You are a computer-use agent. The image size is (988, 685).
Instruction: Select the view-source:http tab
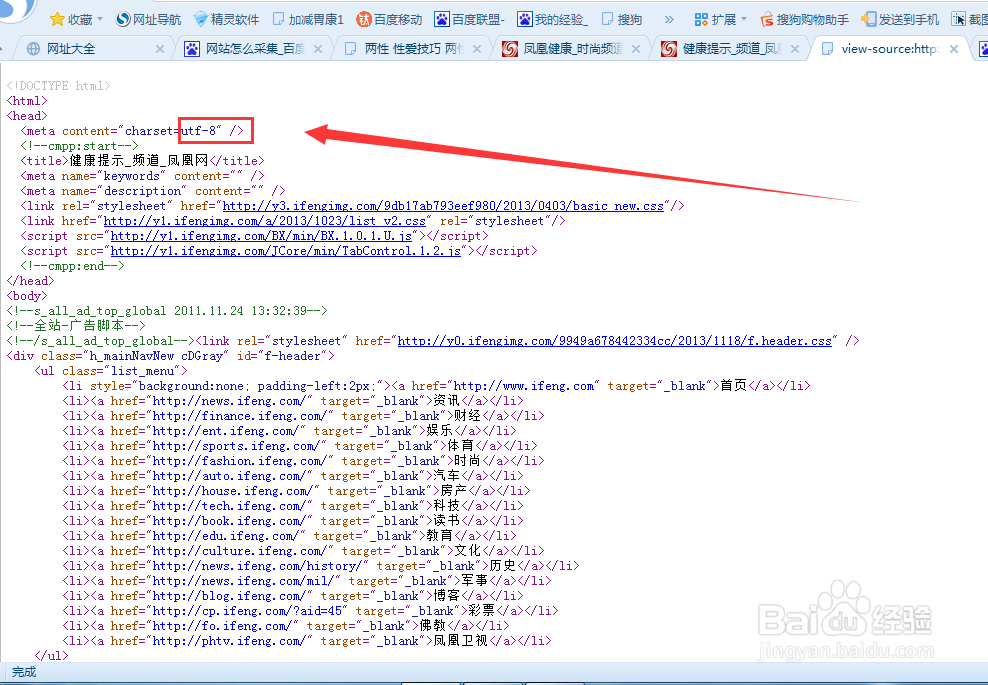(888, 49)
